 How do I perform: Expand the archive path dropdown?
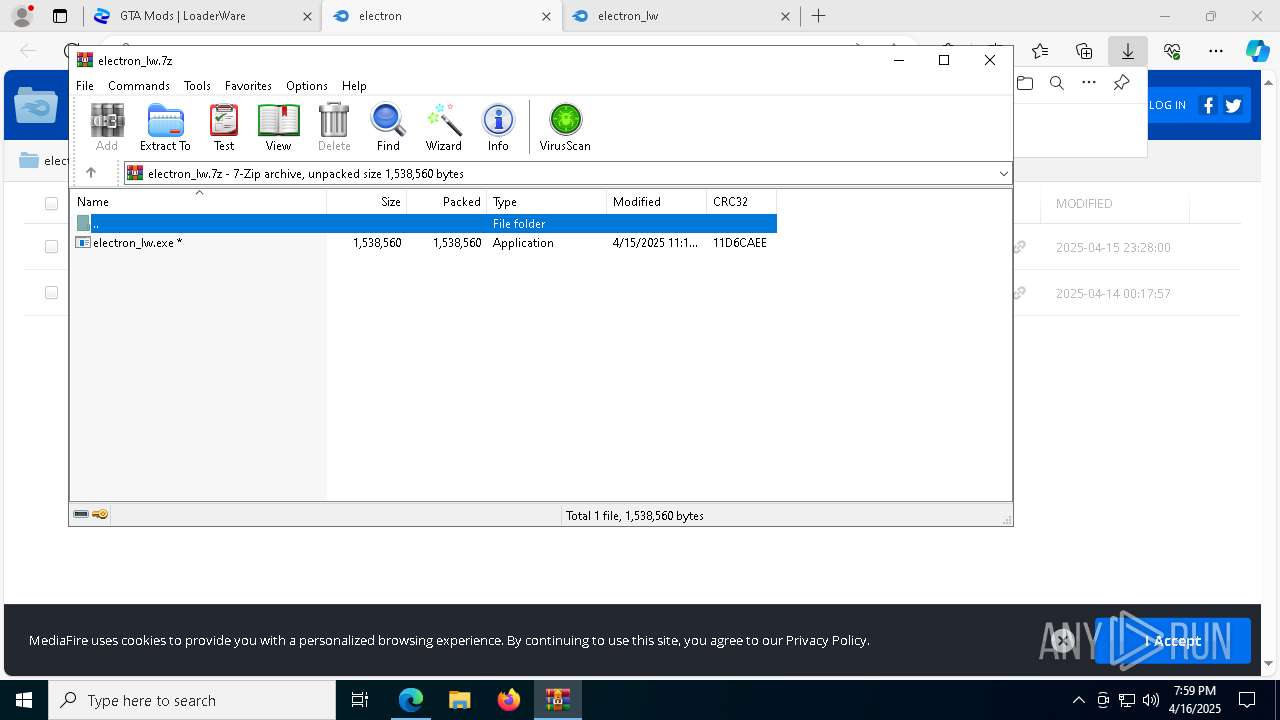click(x=1003, y=173)
